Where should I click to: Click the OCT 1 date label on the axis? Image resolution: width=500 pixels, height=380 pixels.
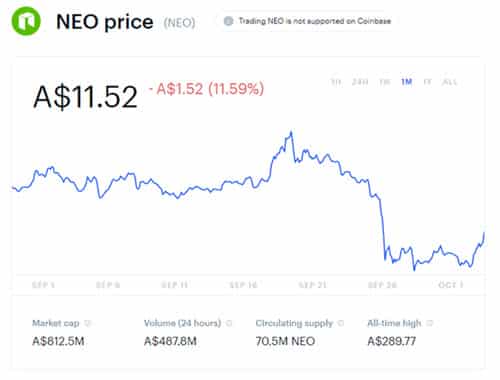point(451,285)
